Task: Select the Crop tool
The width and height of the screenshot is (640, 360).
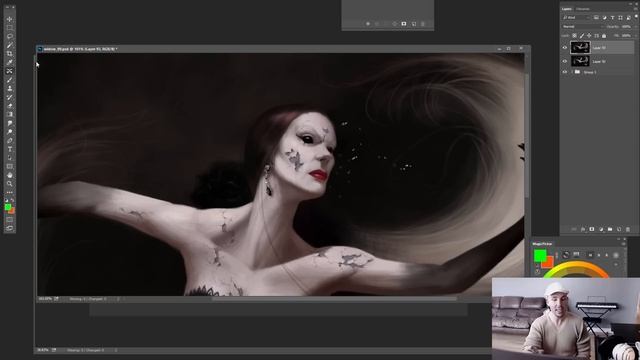Action: click(9, 53)
